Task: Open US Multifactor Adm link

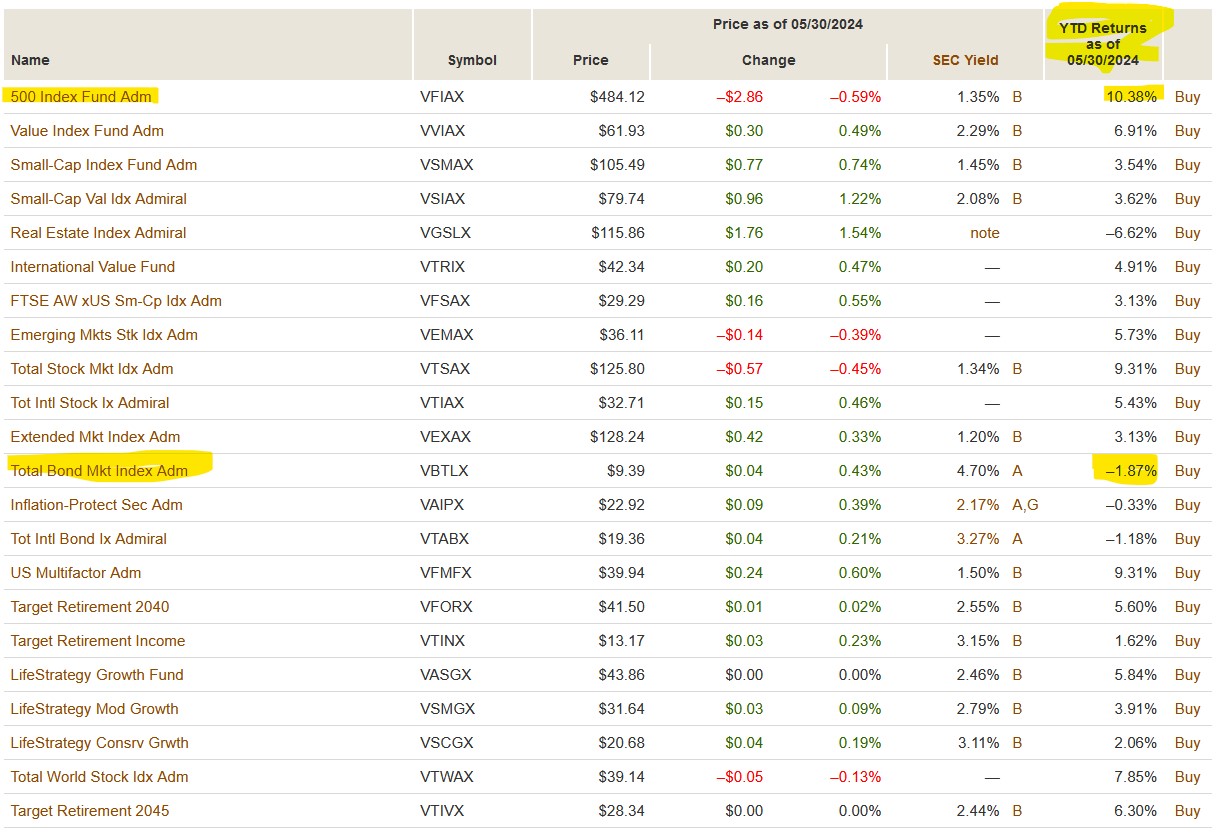Action: pos(76,573)
